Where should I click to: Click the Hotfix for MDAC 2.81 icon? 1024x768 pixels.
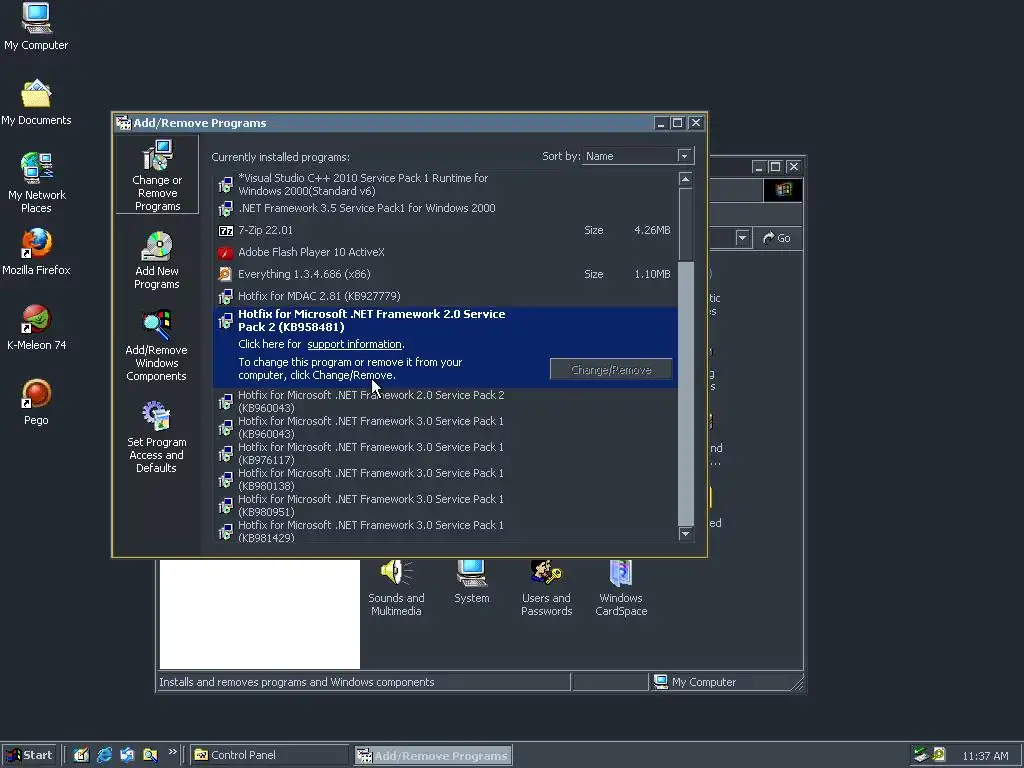click(x=225, y=296)
